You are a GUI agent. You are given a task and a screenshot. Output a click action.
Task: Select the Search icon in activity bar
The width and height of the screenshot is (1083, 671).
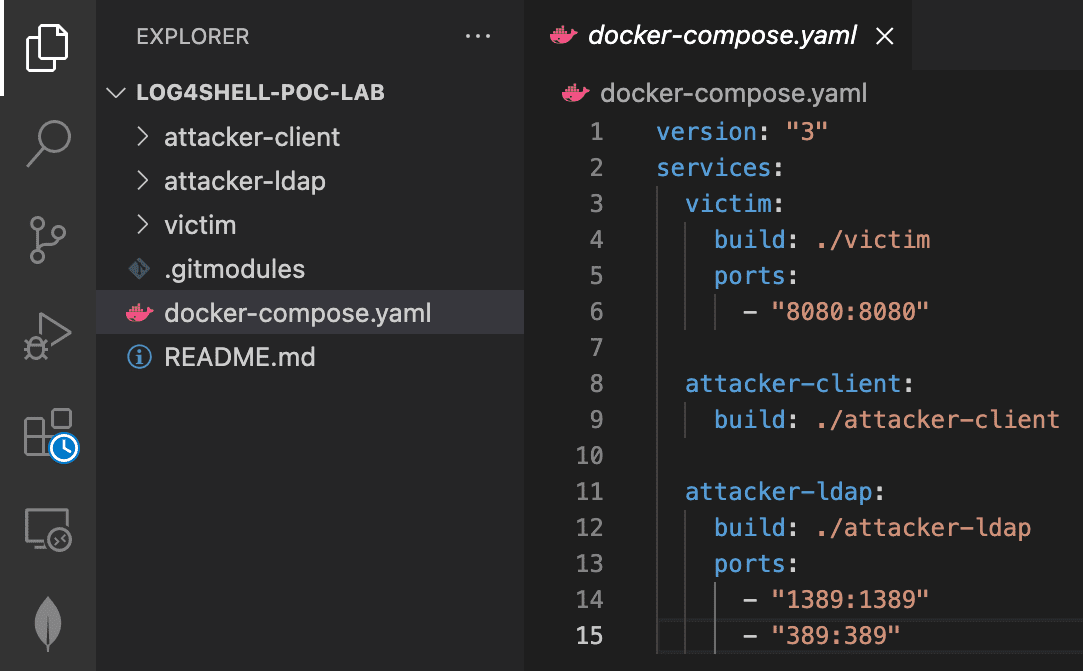[49, 143]
